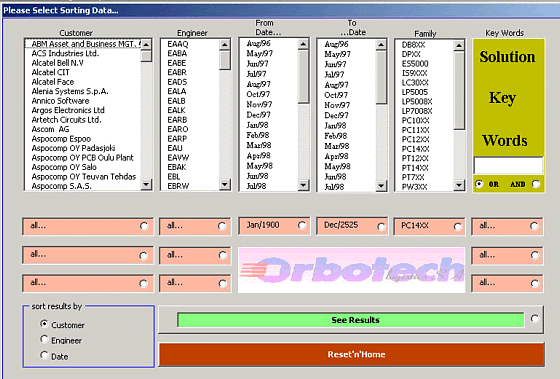Click scroll-up arrow of Customer list
This screenshot has width=560, height=379.
point(146,45)
